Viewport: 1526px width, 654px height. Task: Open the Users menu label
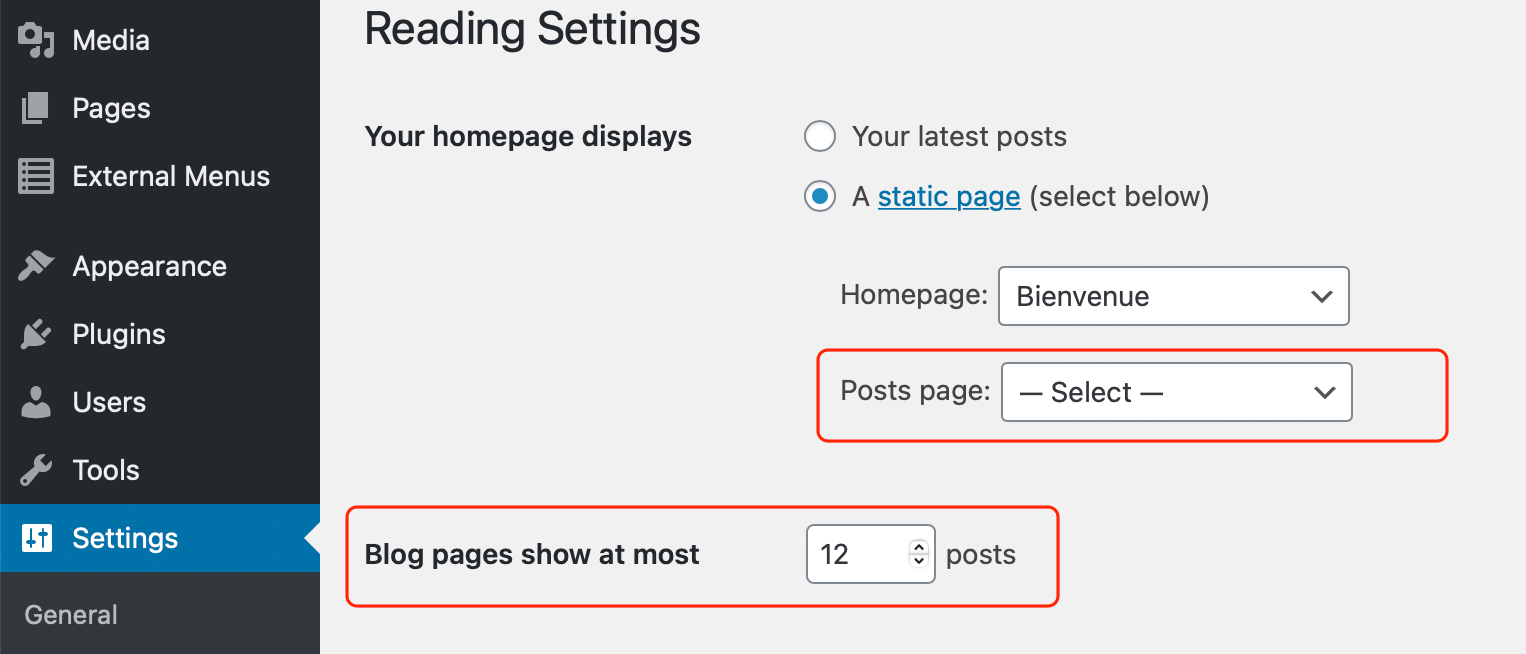coord(109,402)
